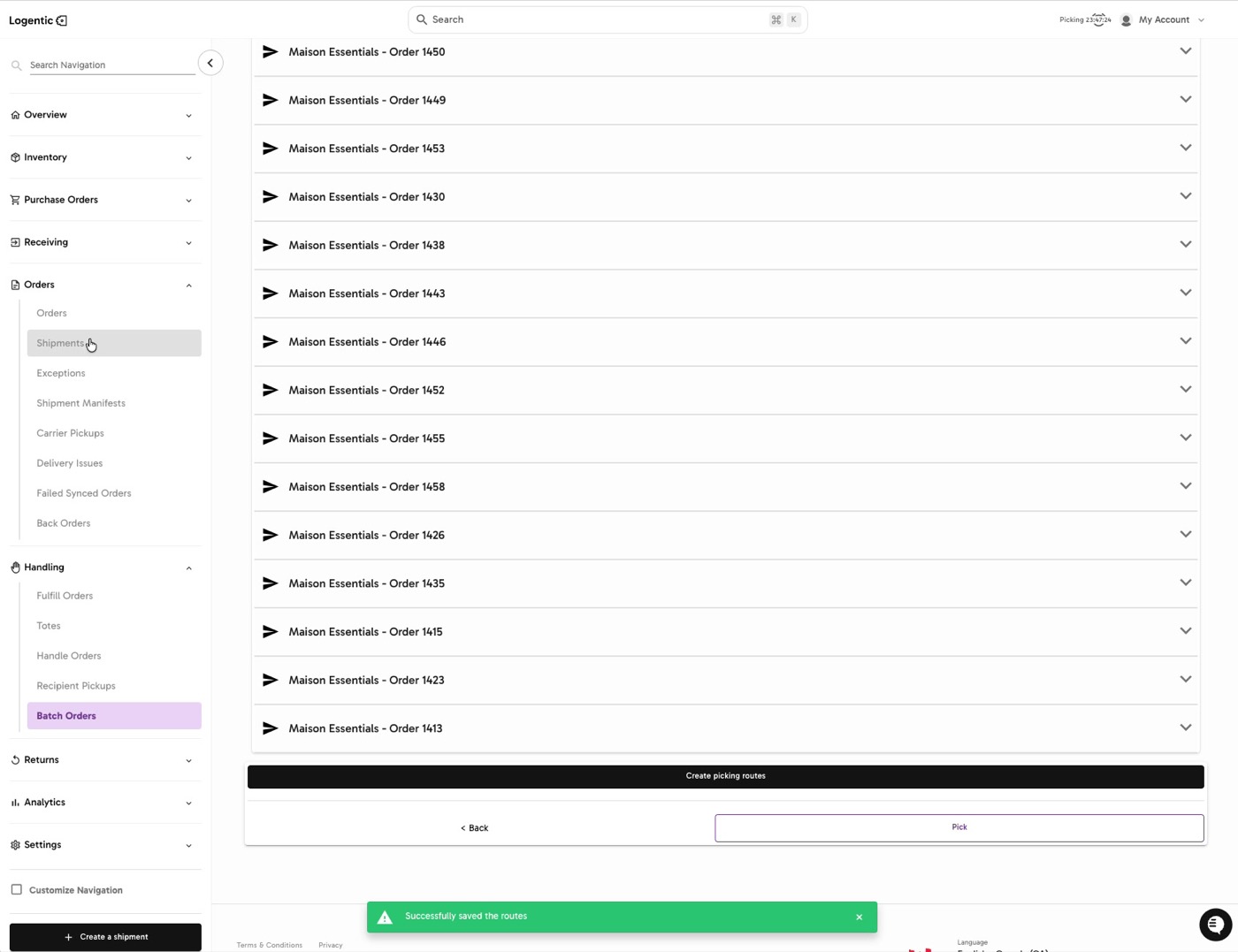Open the My Account dropdown arrow
The image size is (1238, 952).
tap(1201, 20)
